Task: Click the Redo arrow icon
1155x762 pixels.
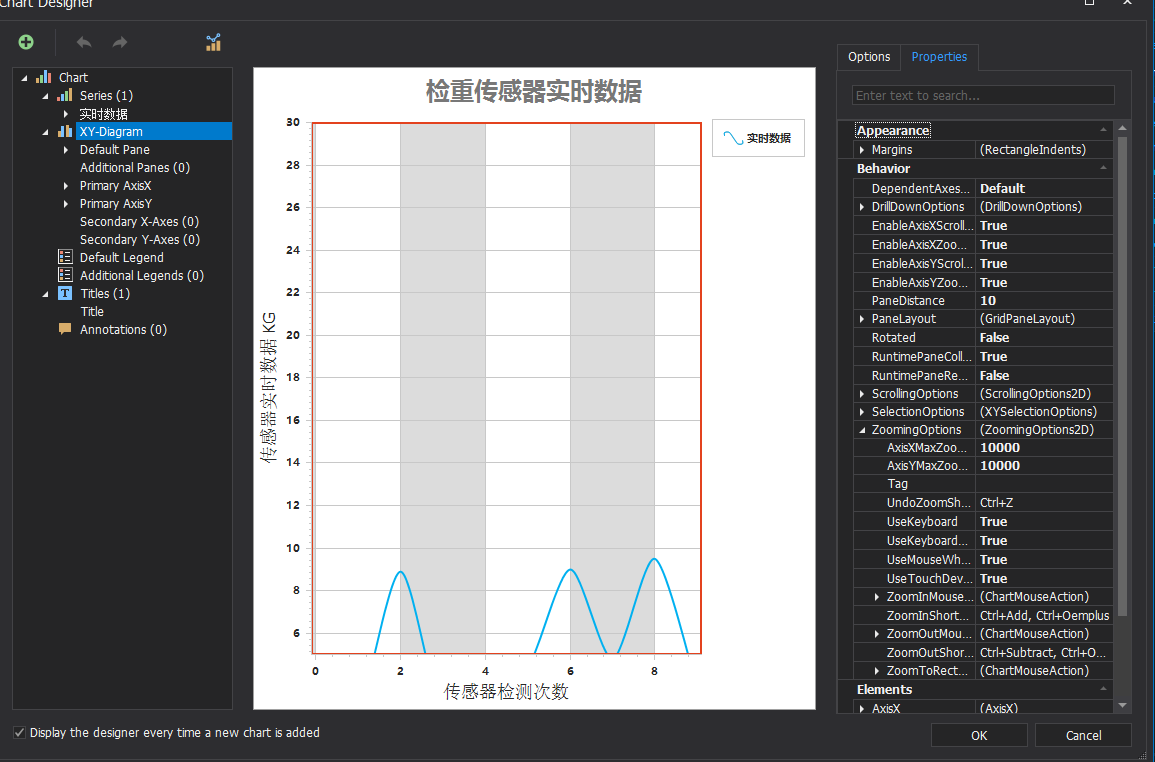Action: click(x=120, y=43)
